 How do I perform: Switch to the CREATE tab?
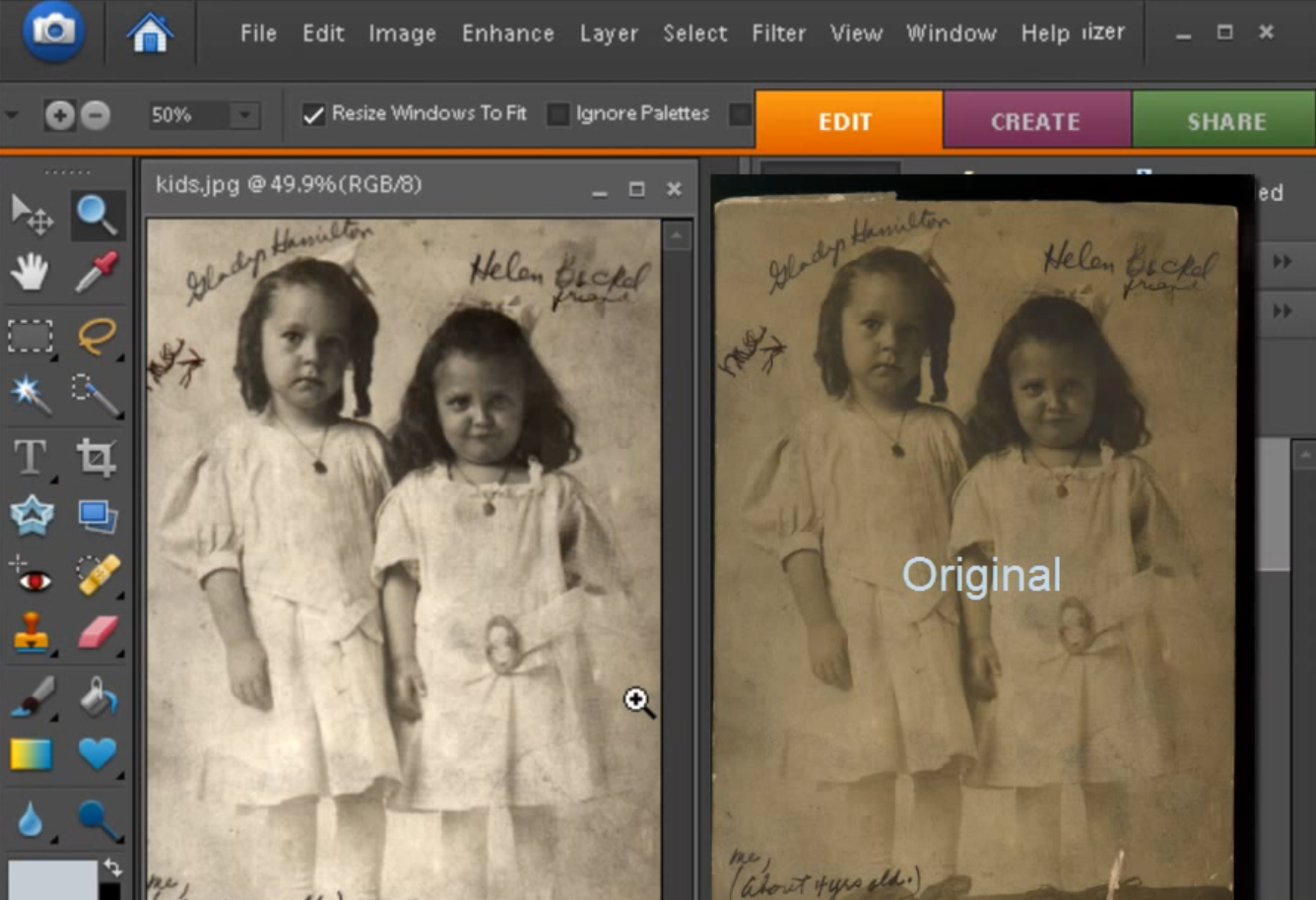pyautogui.click(x=1036, y=121)
